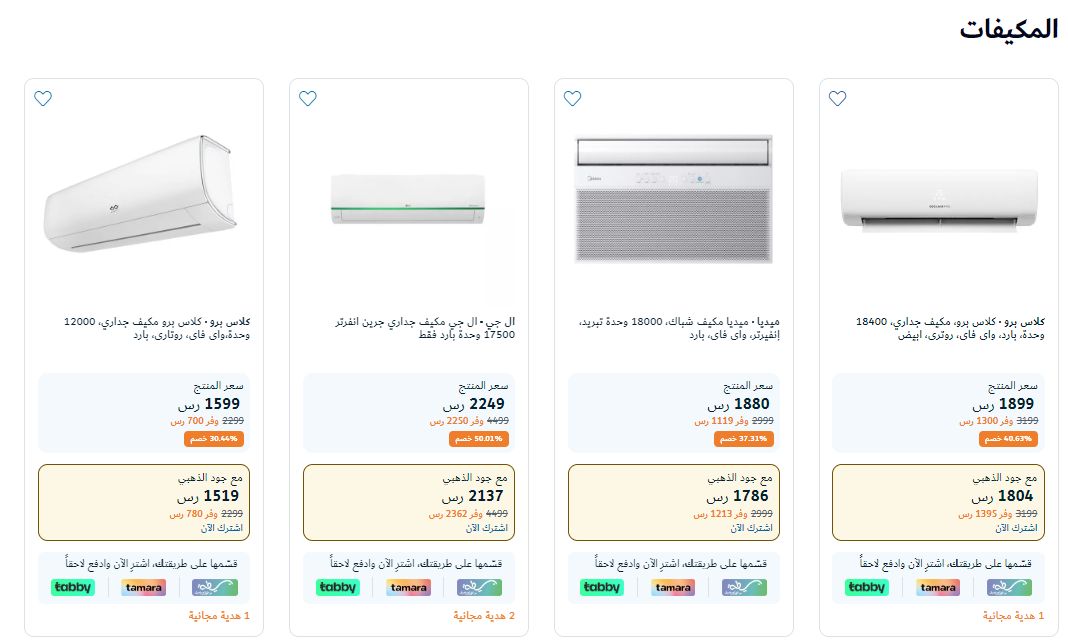Open the product photo of the Class Pro 18400 AC
Image resolution: width=1068 pixels, height=641 pixels.
938,200
